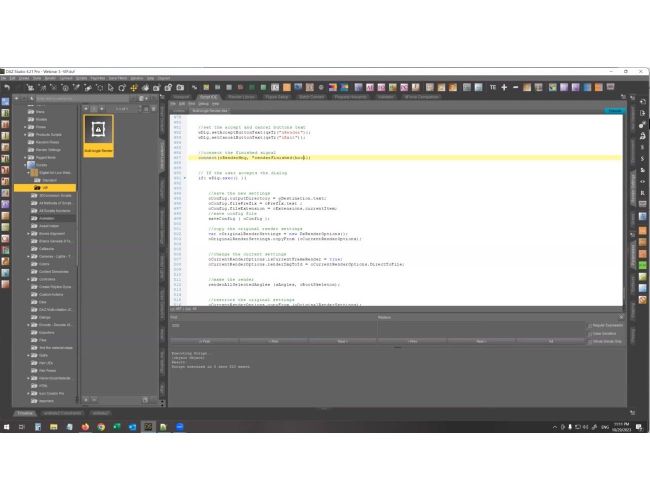650x500 pixels.
Task: Select the Multi Angle Render script thumbnail
Action: (98, 136)
